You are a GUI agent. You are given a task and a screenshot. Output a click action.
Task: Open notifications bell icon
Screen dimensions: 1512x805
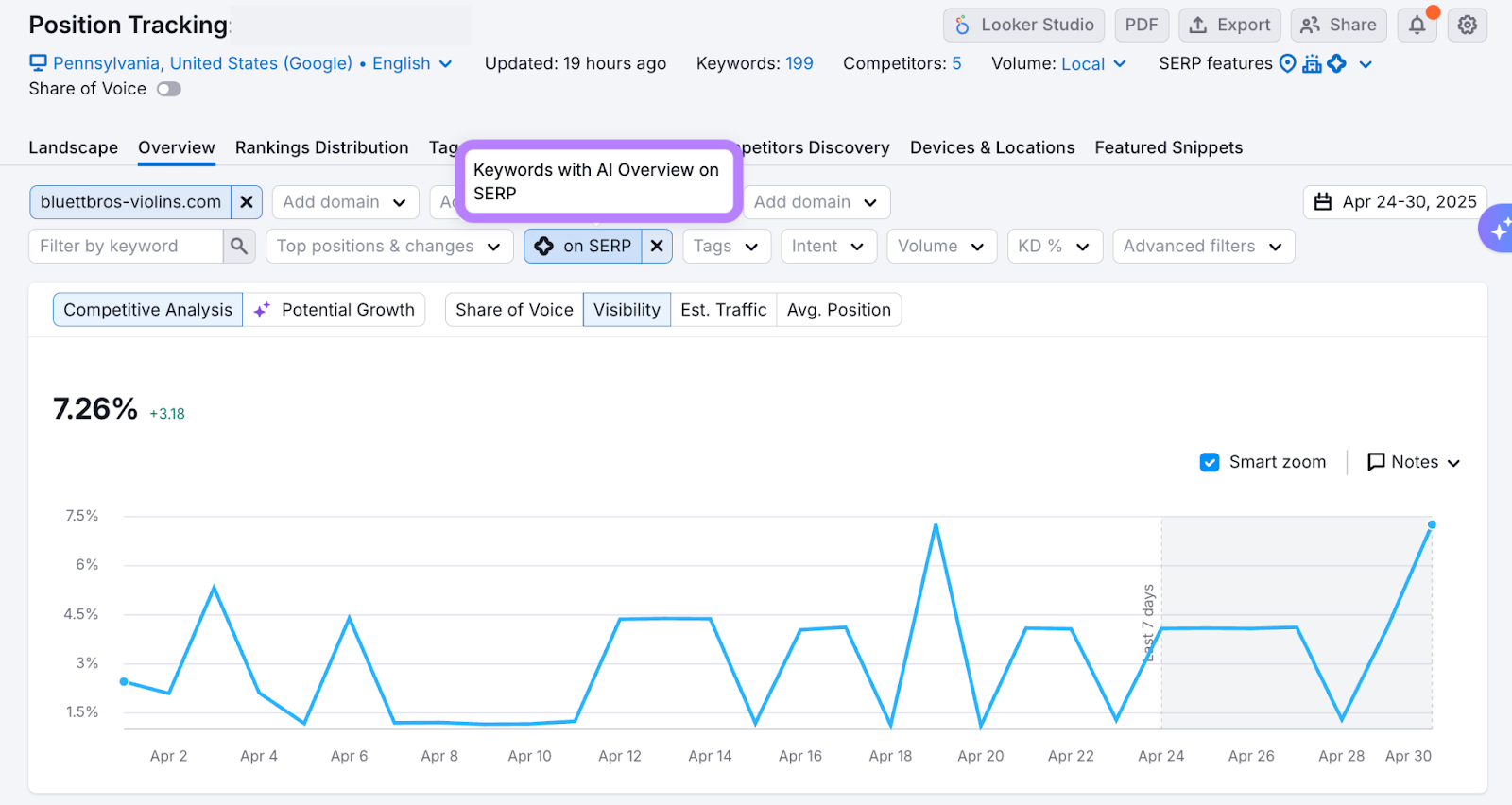[1417, 26]
